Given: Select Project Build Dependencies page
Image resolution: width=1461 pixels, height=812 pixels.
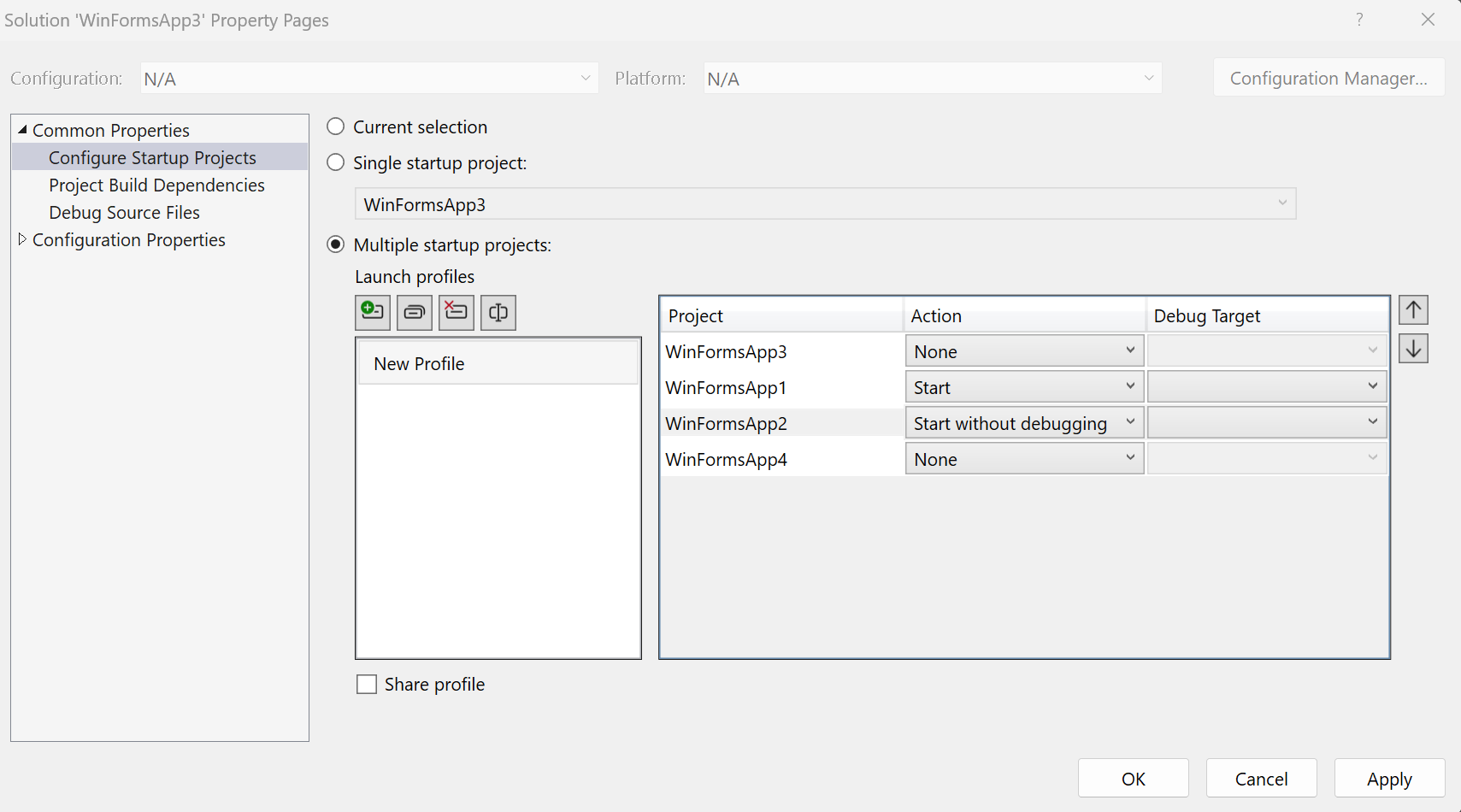Looking at the screenshot, I should point(156,185).
